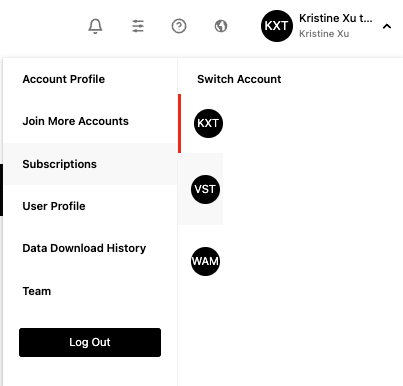Open the notifications bell icon
403x386 pixels.
coord(95,26)
